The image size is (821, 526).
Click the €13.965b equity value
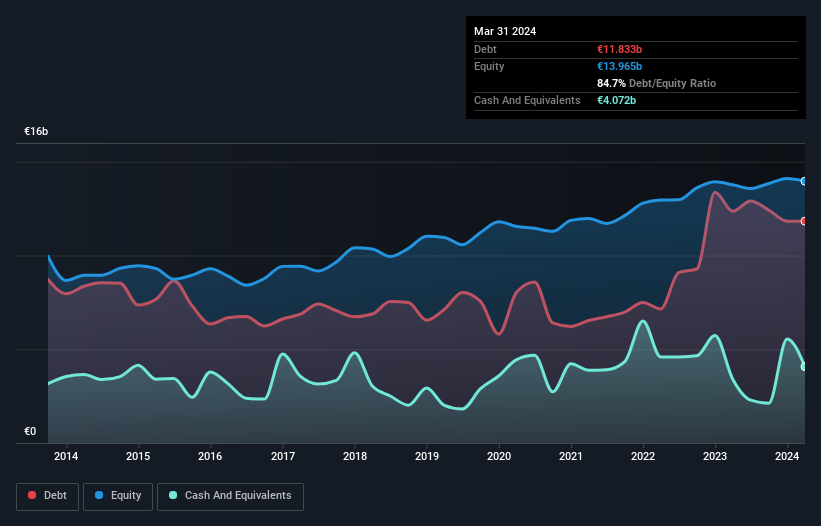coord(619,66)
